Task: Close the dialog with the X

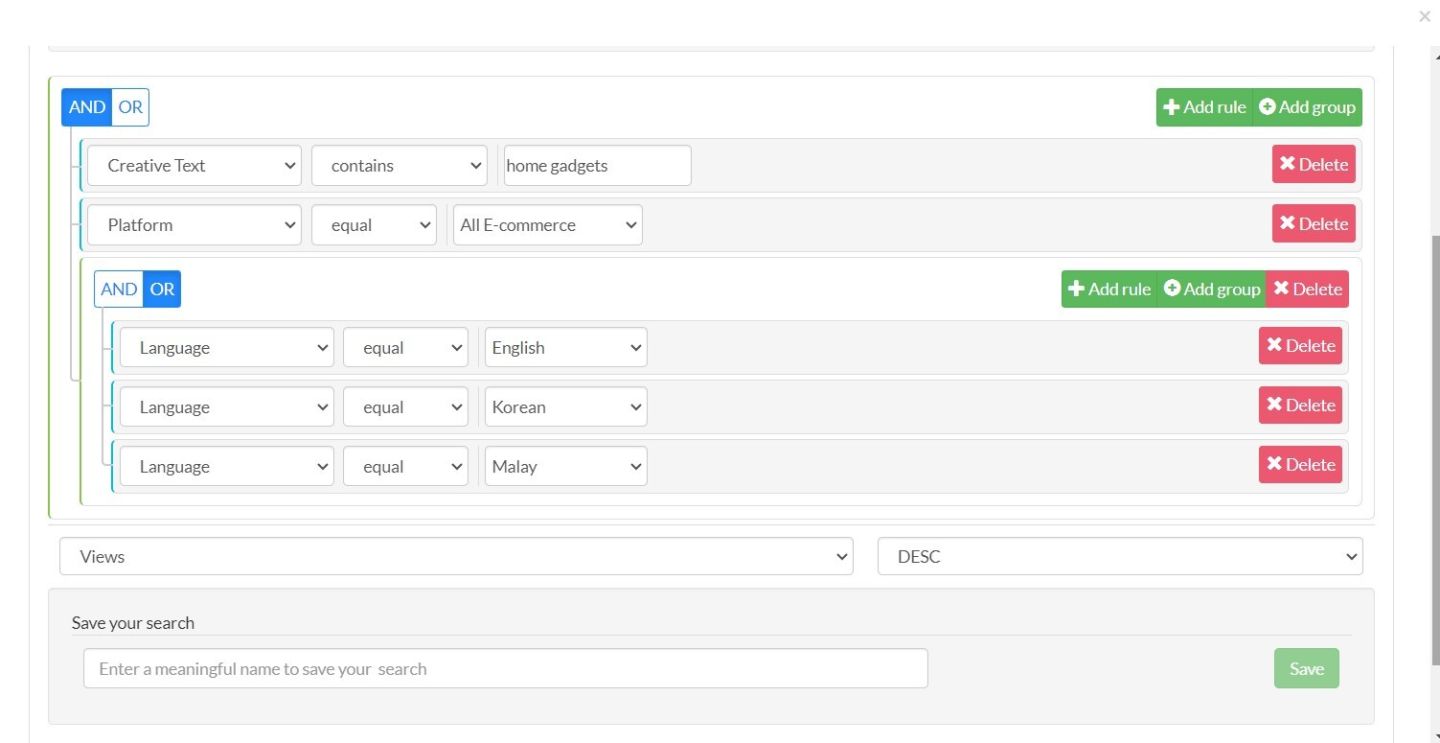Action: click(1424, 16)
